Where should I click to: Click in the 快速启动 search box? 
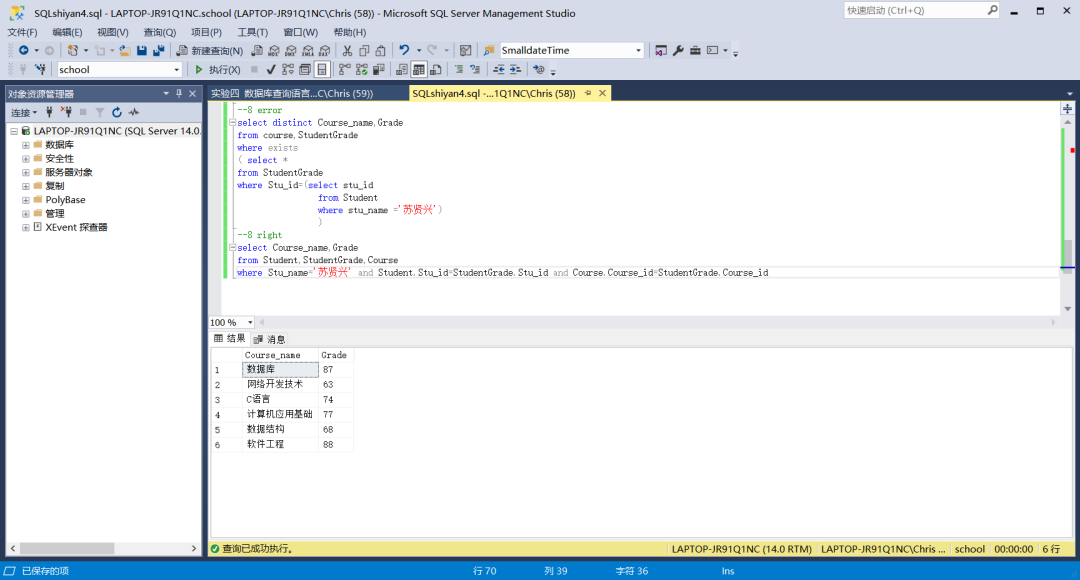click(922, 10)
